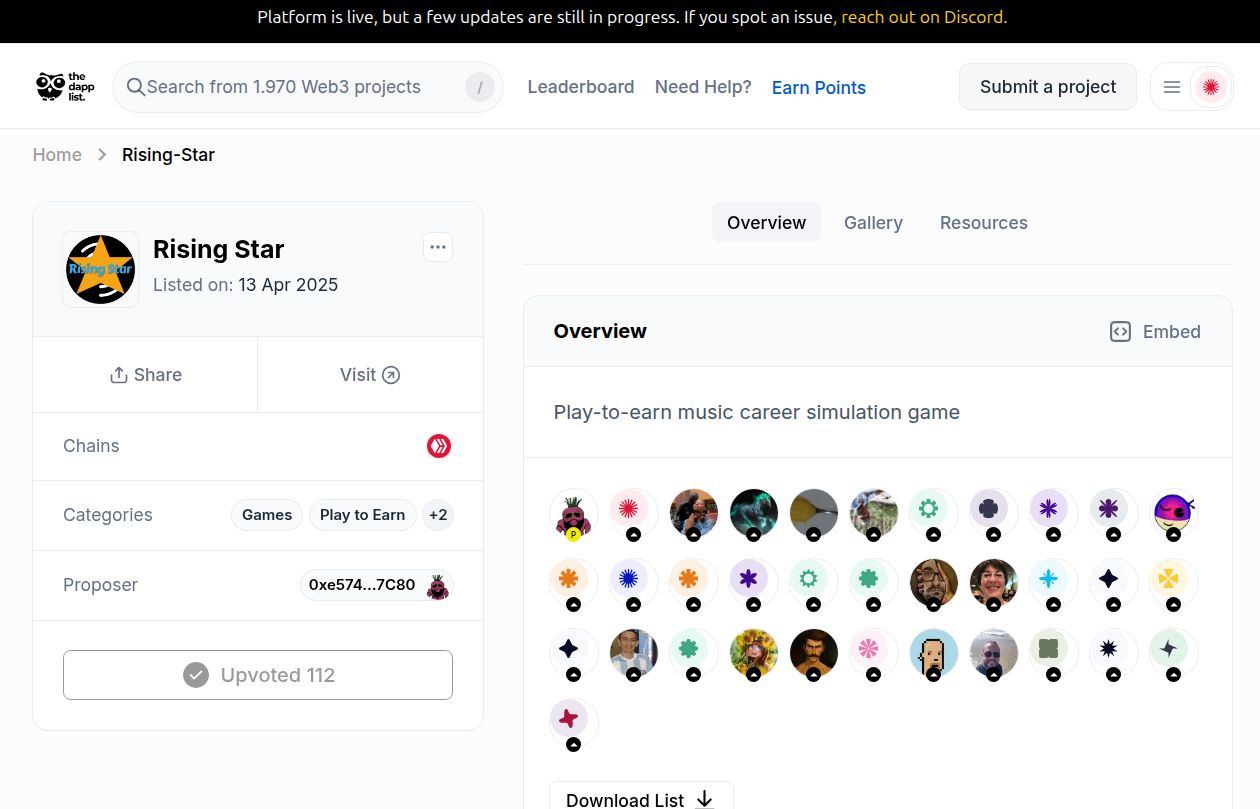Click the sunflower girl illustration avatar
The height and width of the screenshot is (809, 1260).
pos(753,654)
